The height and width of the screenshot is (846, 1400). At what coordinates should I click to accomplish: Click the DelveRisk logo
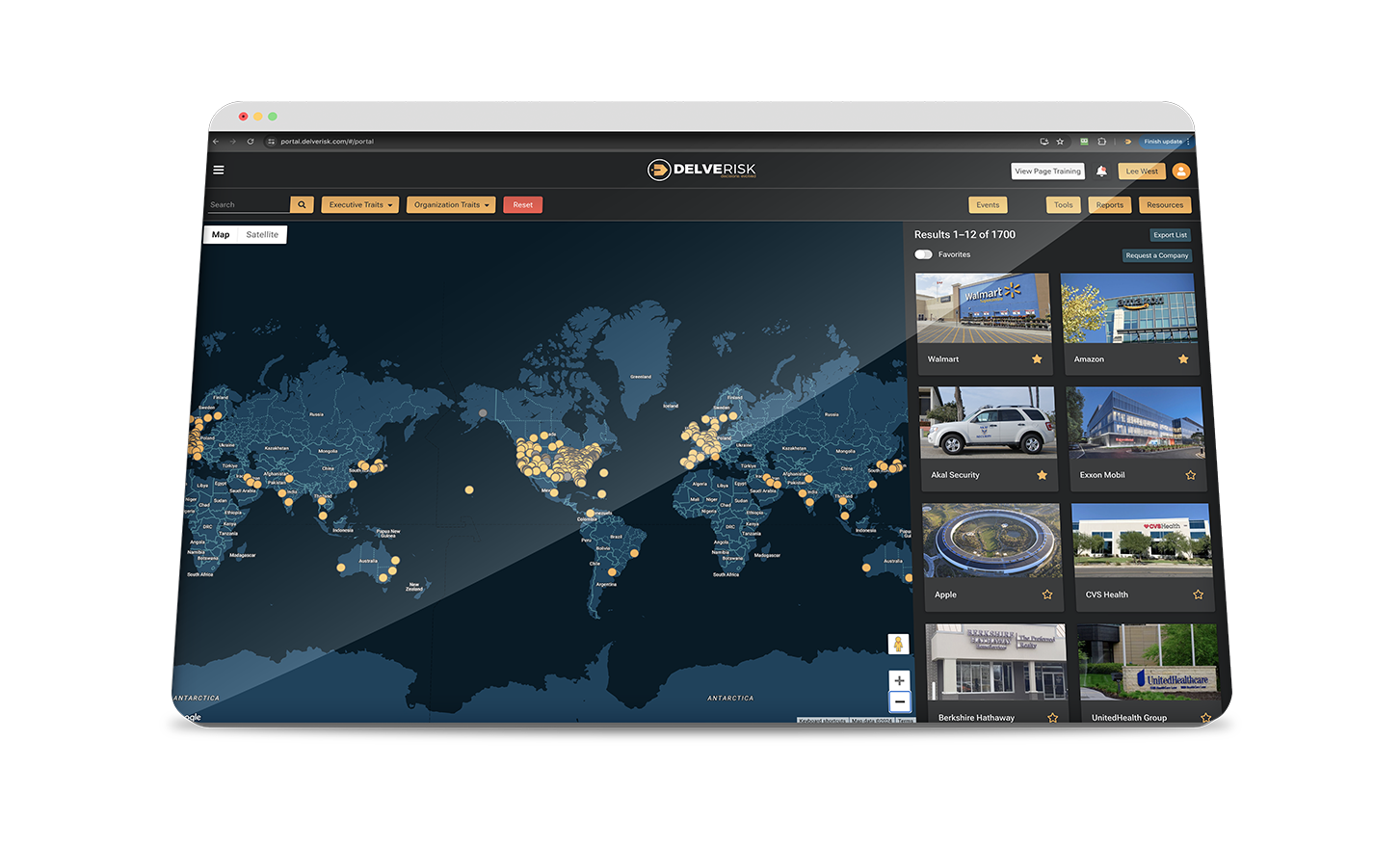pyautogui.click(x=701, y=170)
